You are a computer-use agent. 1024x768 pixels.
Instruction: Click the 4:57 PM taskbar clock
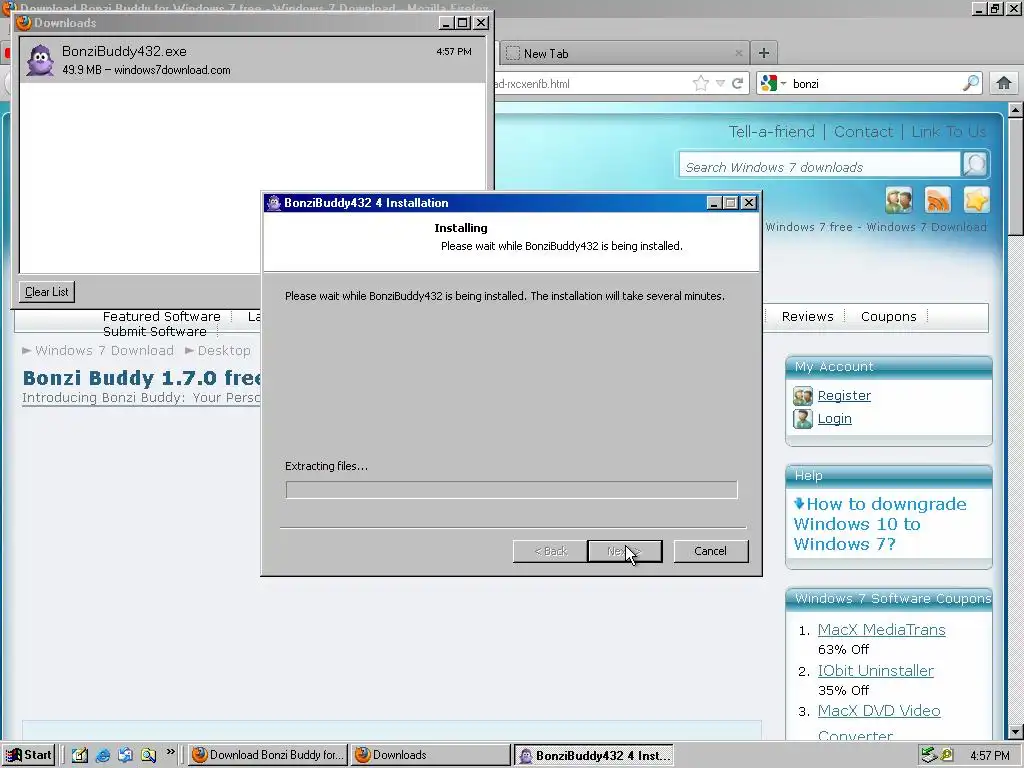[989, 755]
